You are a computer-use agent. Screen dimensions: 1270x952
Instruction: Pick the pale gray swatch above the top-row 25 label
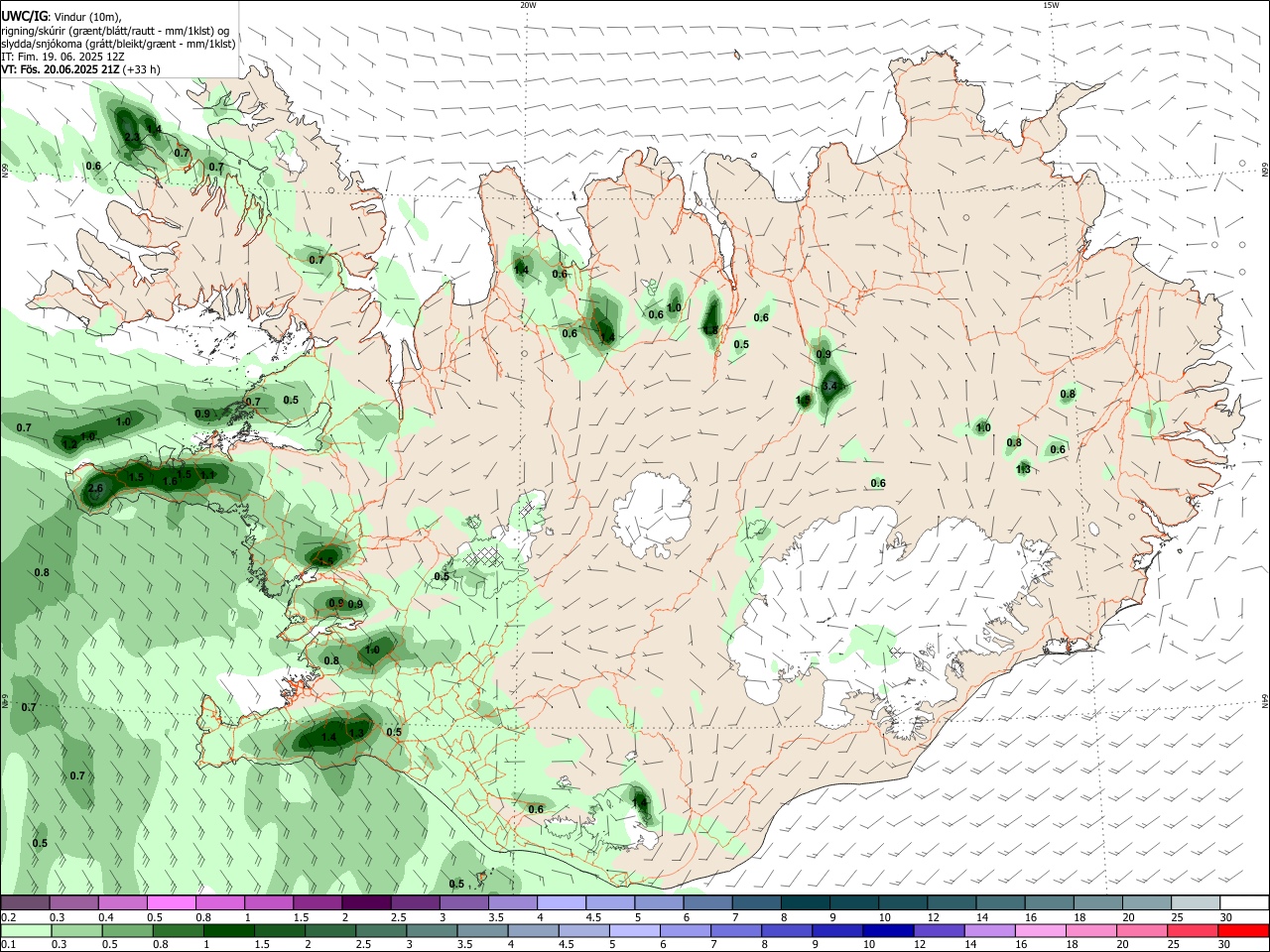point(1196,903)
